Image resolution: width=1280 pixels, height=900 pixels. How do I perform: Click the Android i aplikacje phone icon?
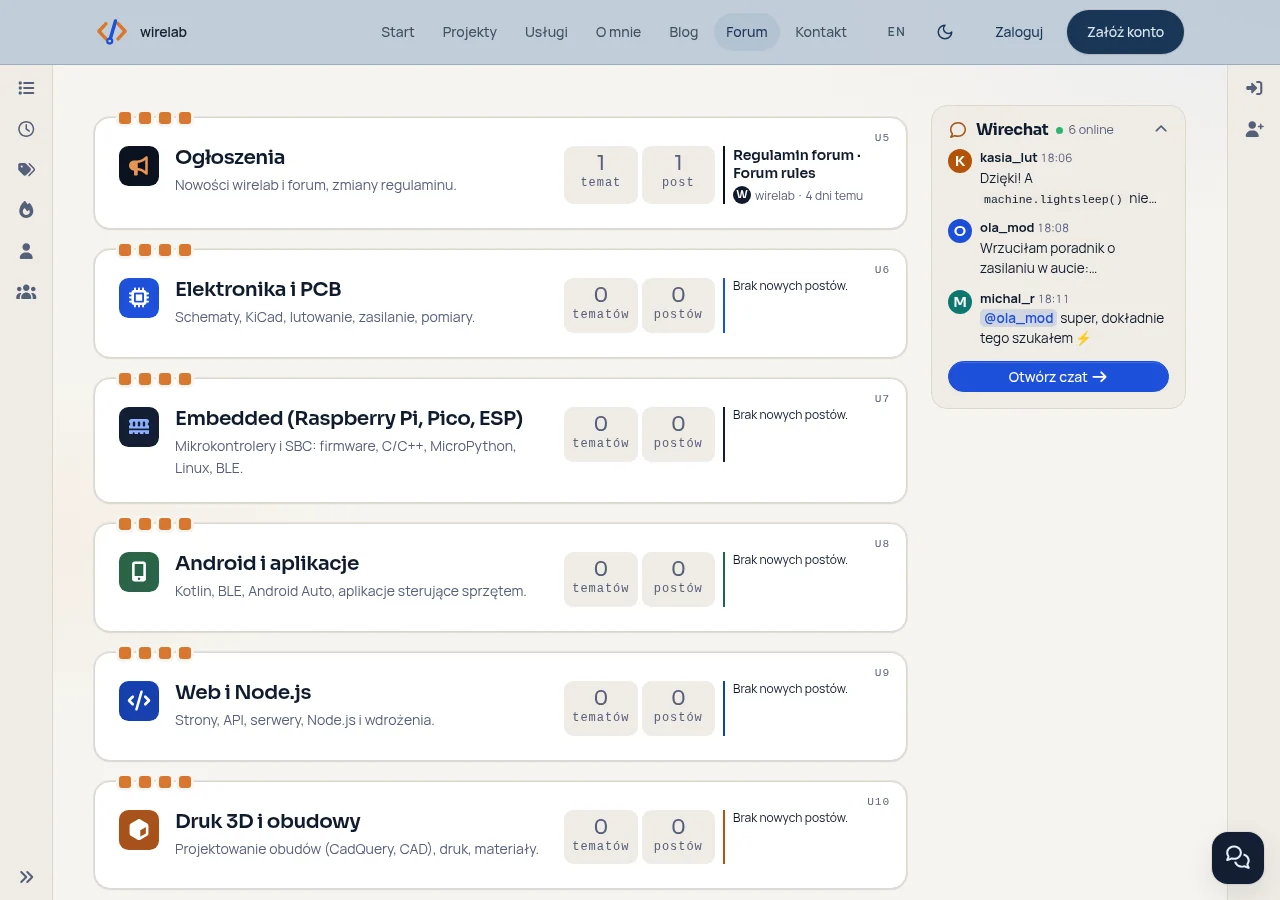pos(139,572)
